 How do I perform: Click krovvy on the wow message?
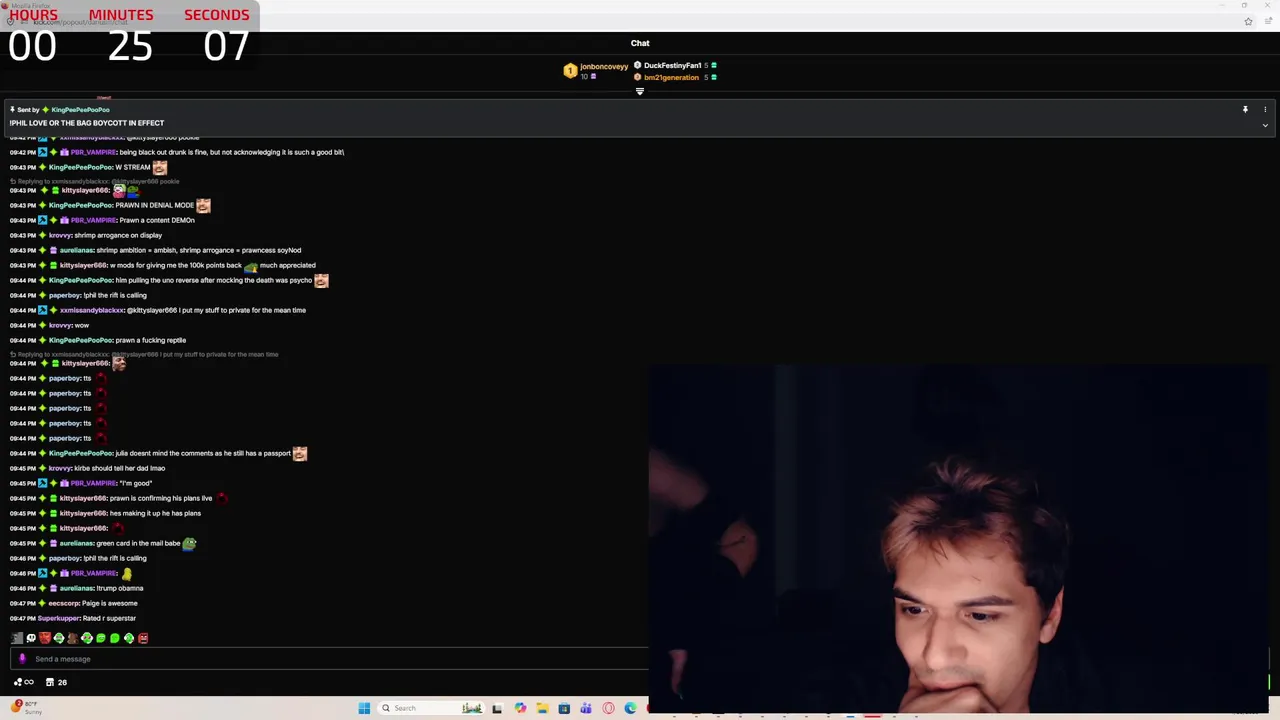[x=60, y=325]
